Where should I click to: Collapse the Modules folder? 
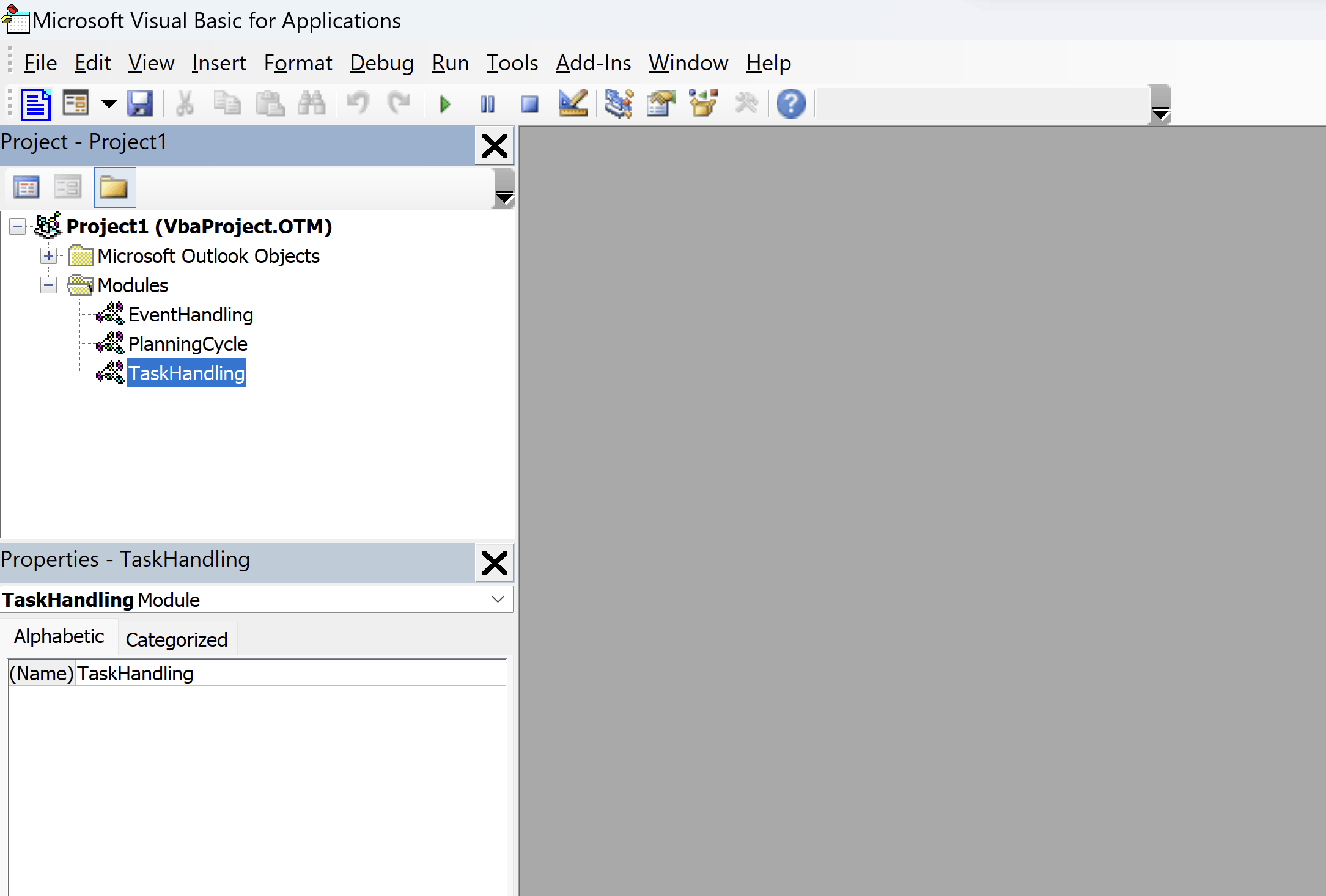[x=48, y=285]
